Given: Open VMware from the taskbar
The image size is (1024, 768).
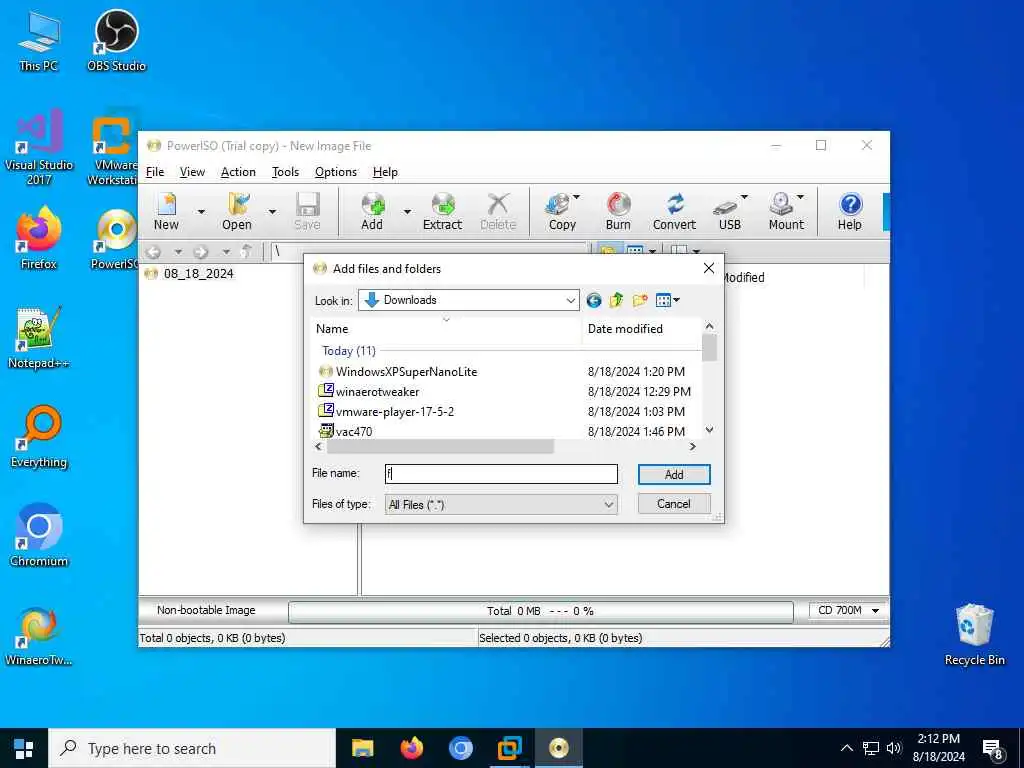Looking at the screenshot, I should [509, 748].
